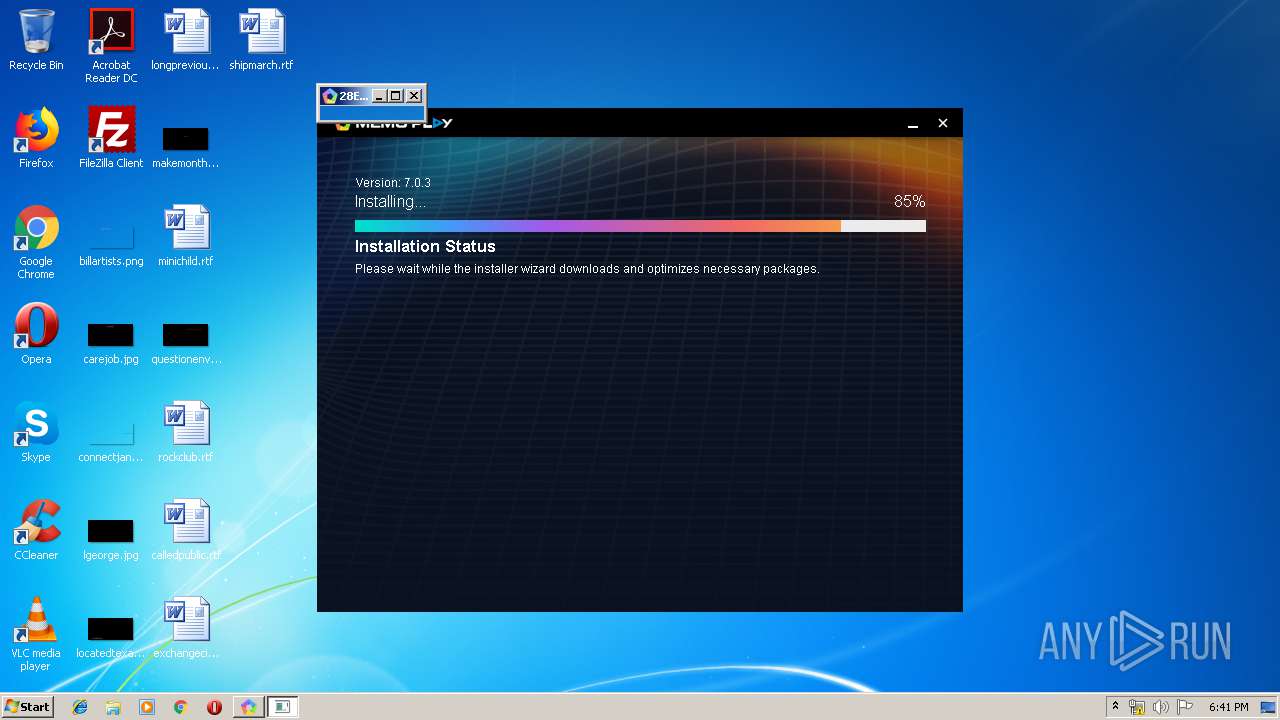
Task: Show hidden system tray icons
Action: (1115, 707)
